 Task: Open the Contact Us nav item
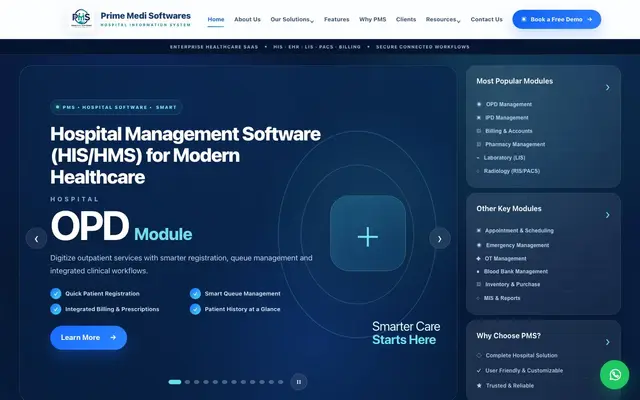click(x=487, y=20)
